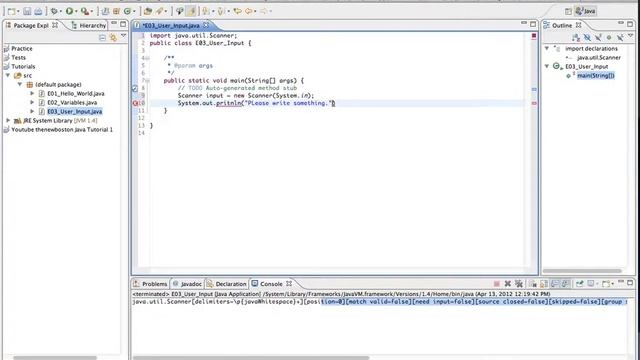Jump to Last Edit Location icon
640x360 pixels.
click(237, 11)
